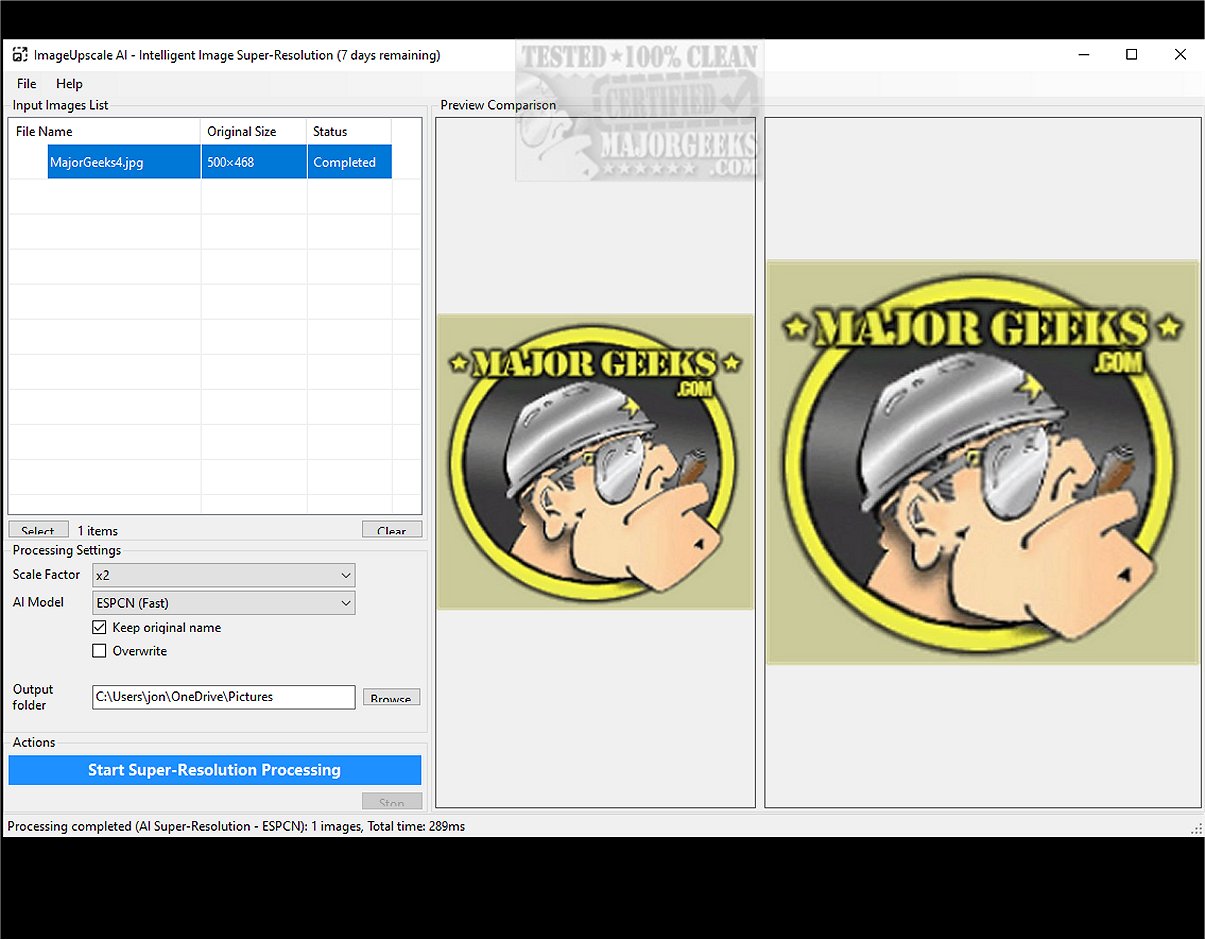
Task: Enable the Overwrite checkbox
Action: (x=99, y=651)
